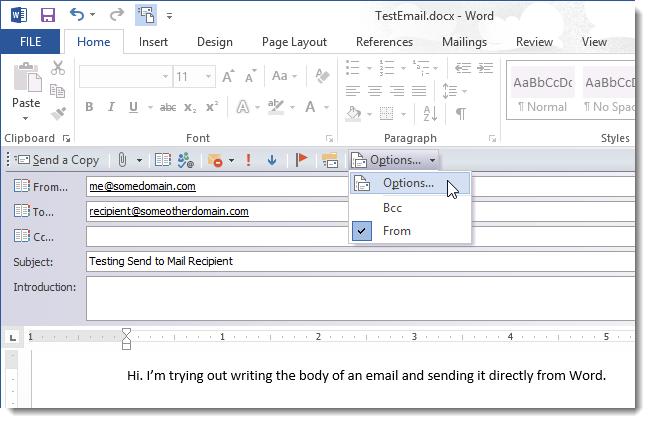Click the Sort A to Z icon
This screenshot has width=650, height=423.
430,113
